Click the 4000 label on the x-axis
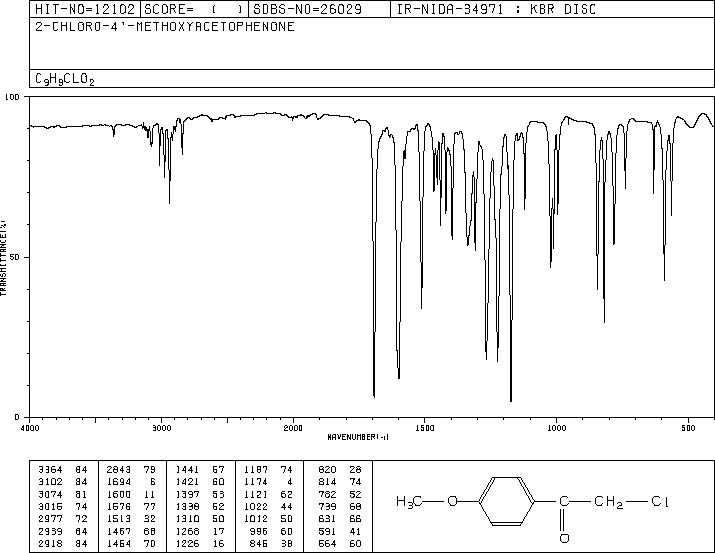 (x=30, y=428)
